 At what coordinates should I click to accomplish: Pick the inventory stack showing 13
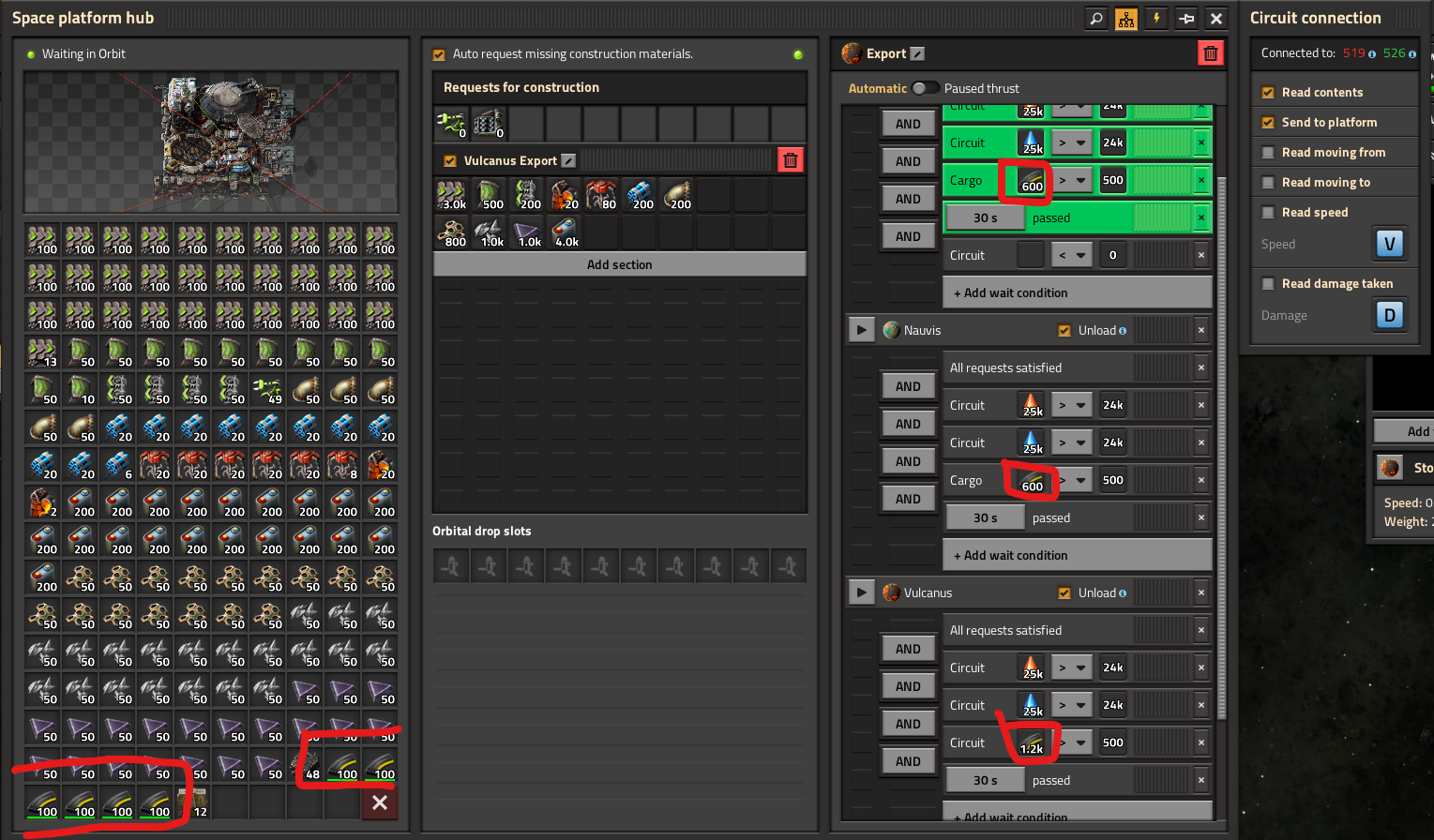42,352
